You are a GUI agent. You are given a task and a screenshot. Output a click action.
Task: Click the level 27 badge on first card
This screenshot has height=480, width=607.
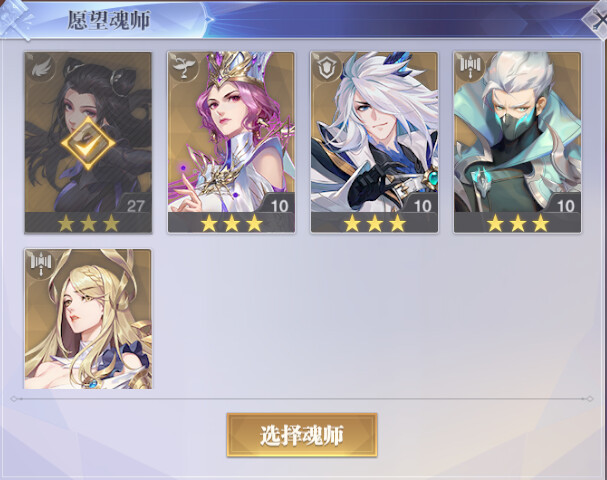(135, 205)
